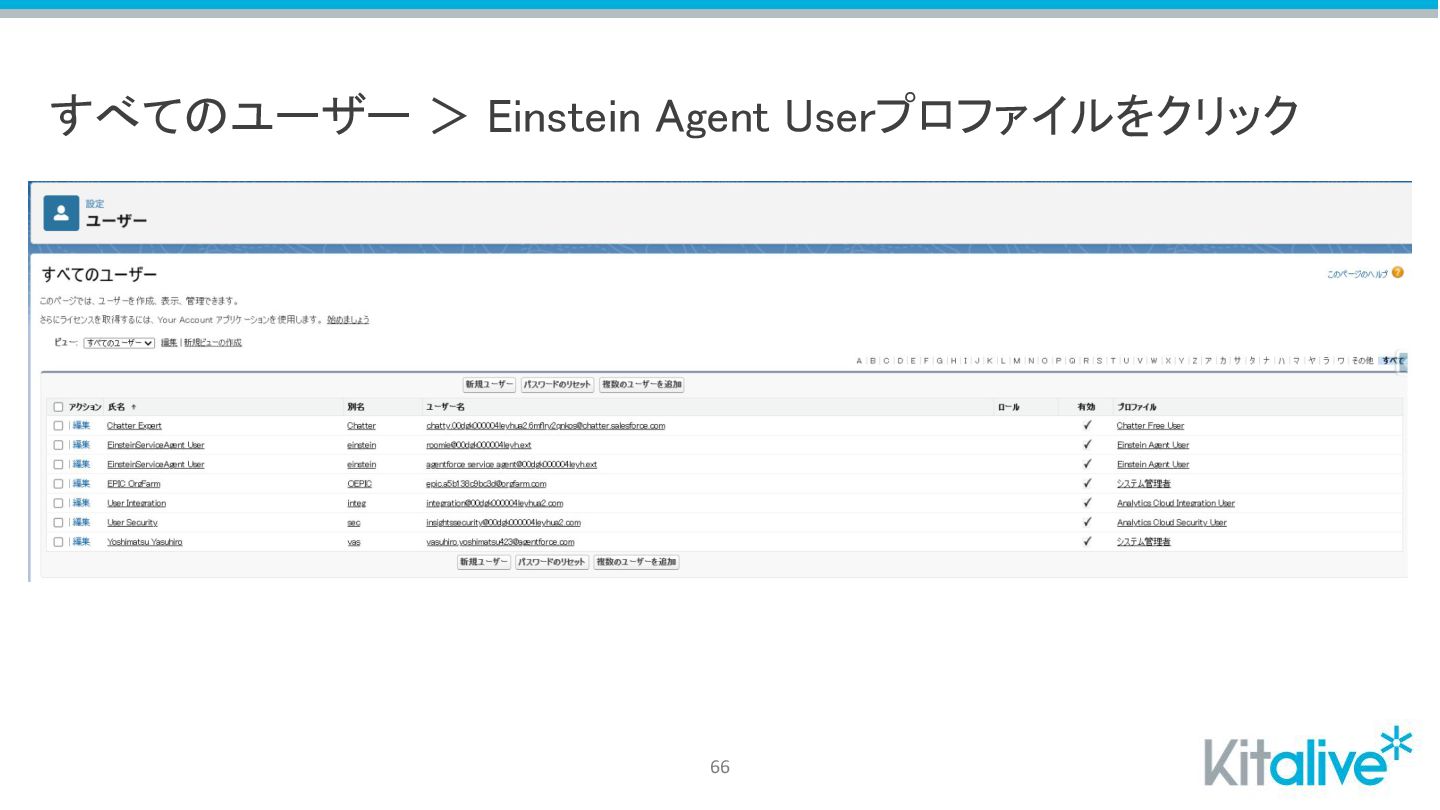Filter users by letter Y
The image size is (1440, 810).
[x=1181, y=361]
